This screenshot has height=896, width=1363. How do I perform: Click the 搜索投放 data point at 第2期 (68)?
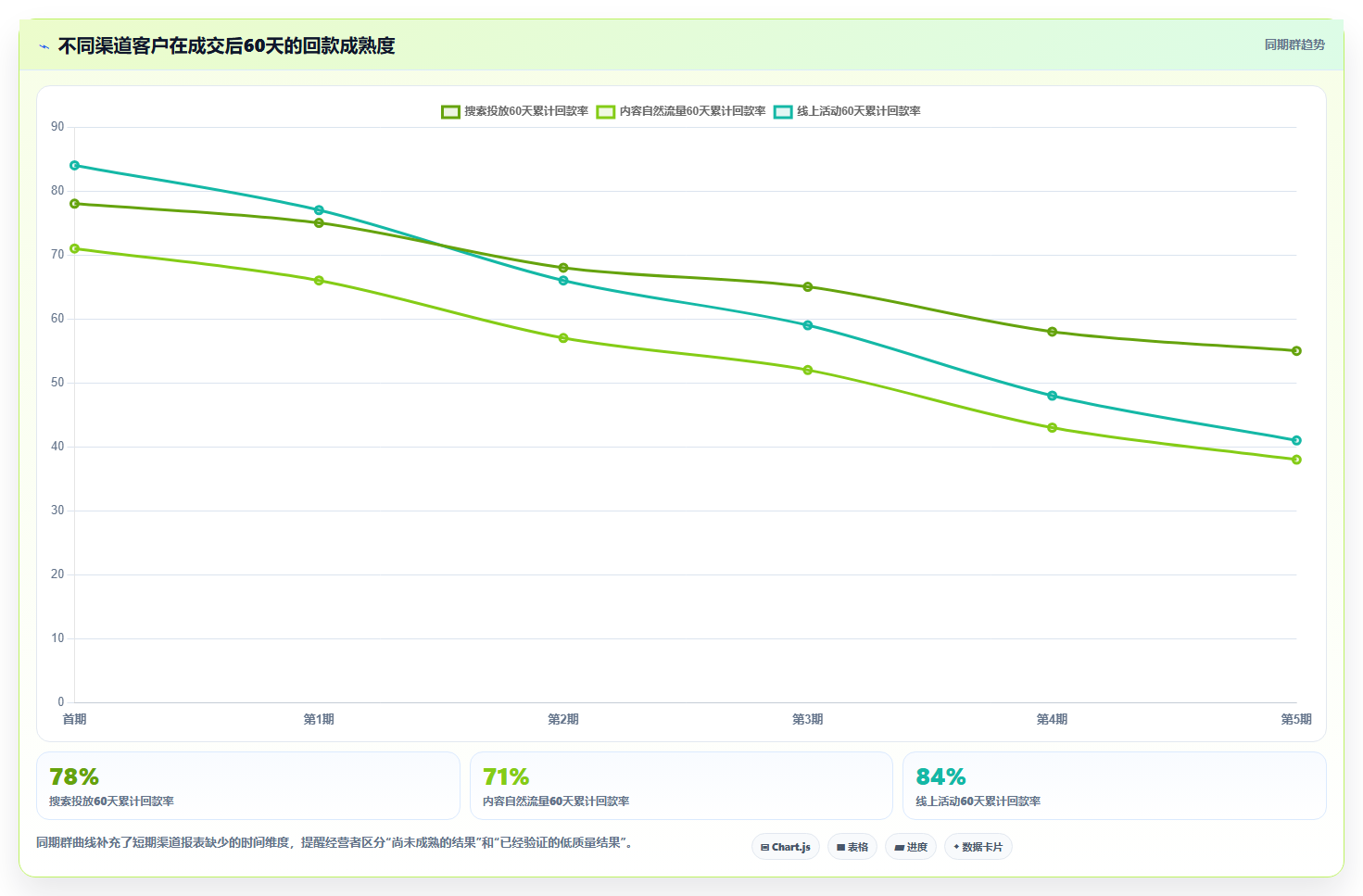(x=563, y=268)
